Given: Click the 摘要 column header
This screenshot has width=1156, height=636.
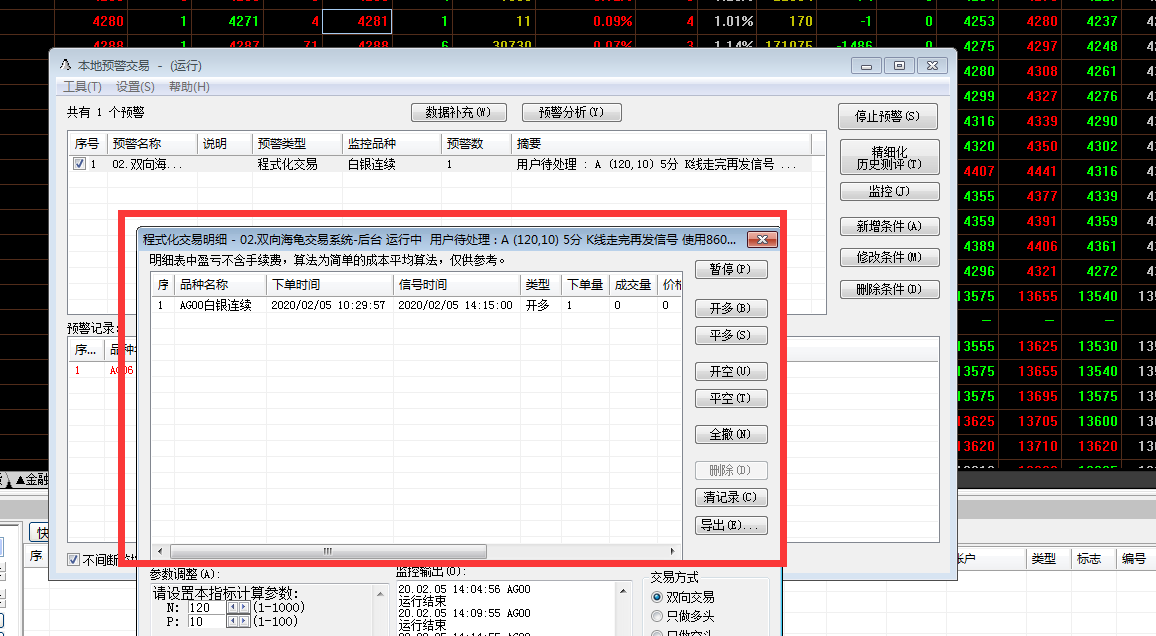Looking at the screenshot, I should tap(661, 144).
